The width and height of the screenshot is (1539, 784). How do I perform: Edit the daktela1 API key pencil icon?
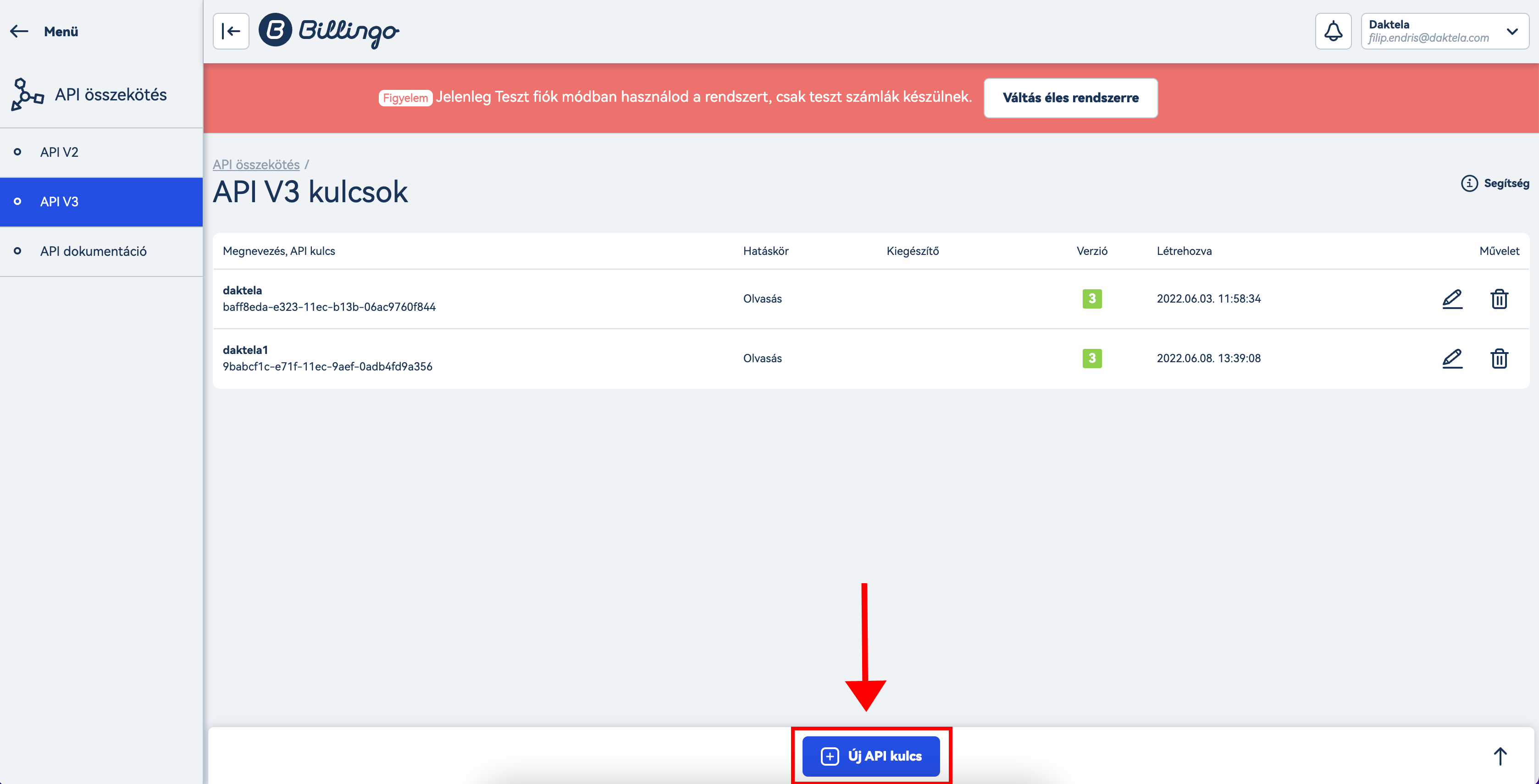tap(1452, 358)
